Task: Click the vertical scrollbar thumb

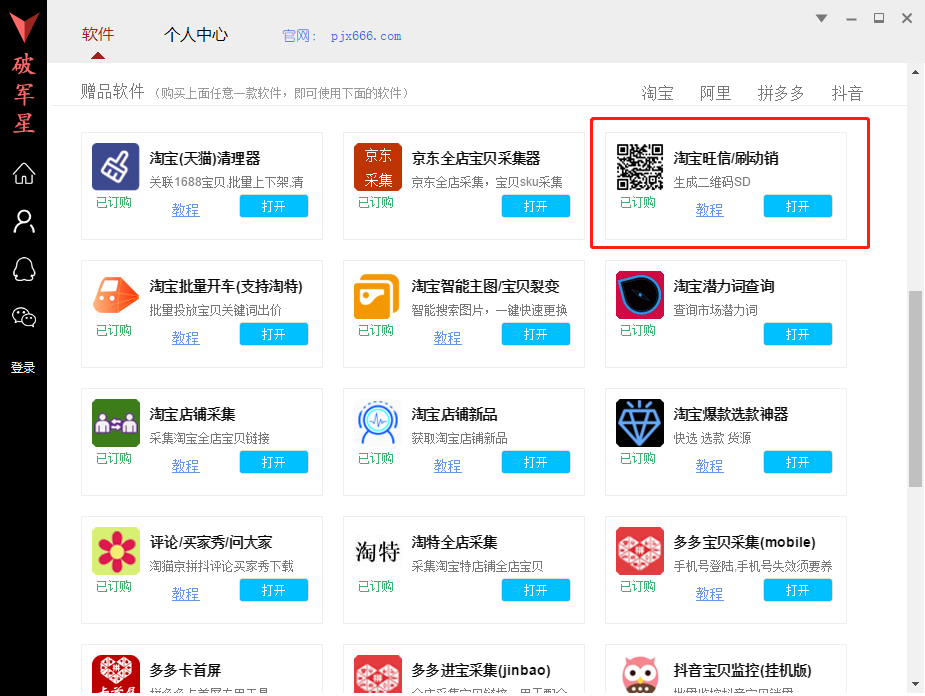Action: [915, 388]
